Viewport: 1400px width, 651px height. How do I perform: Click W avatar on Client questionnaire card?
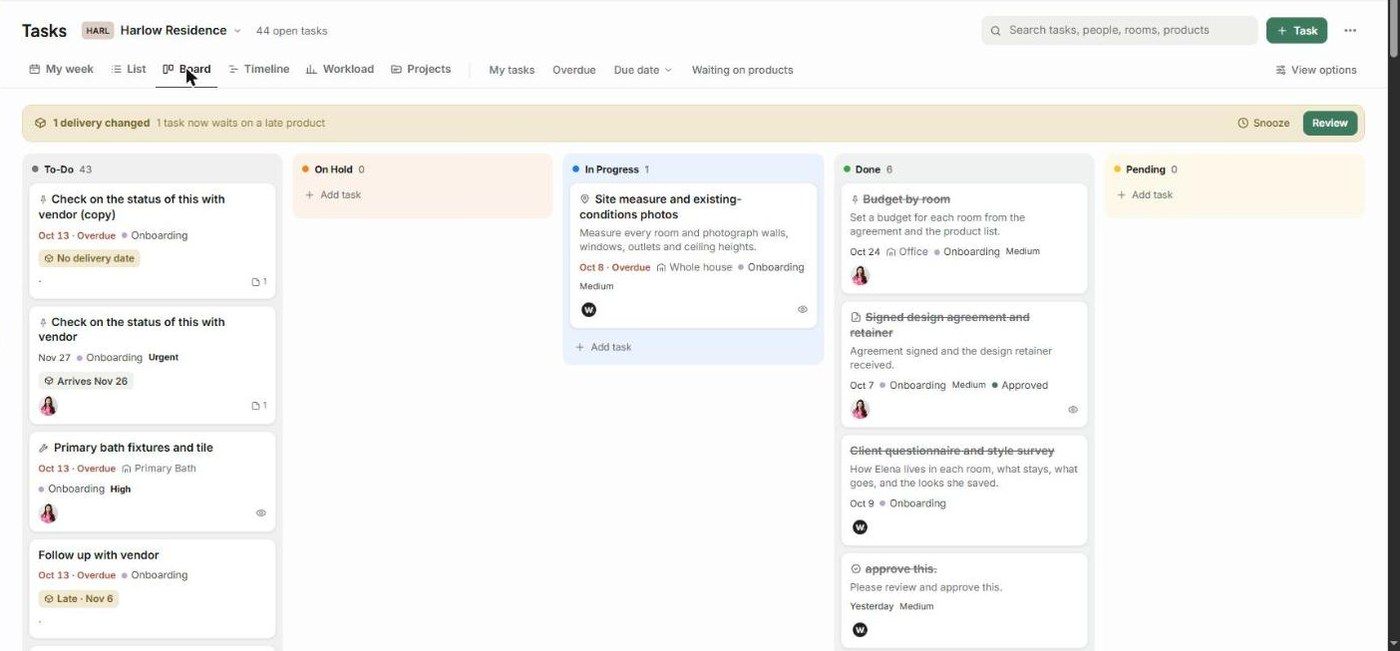click(x=860, y=527)
